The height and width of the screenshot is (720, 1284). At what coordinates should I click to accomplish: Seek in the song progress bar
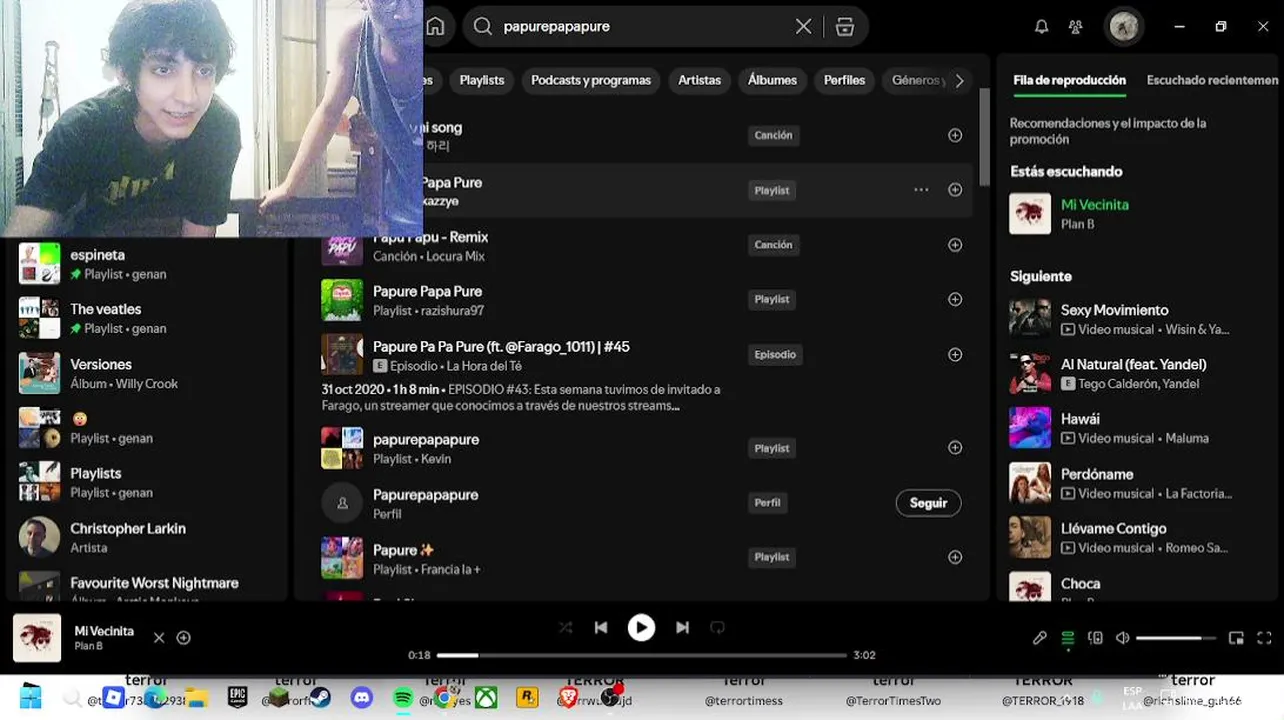coord(641,655)
